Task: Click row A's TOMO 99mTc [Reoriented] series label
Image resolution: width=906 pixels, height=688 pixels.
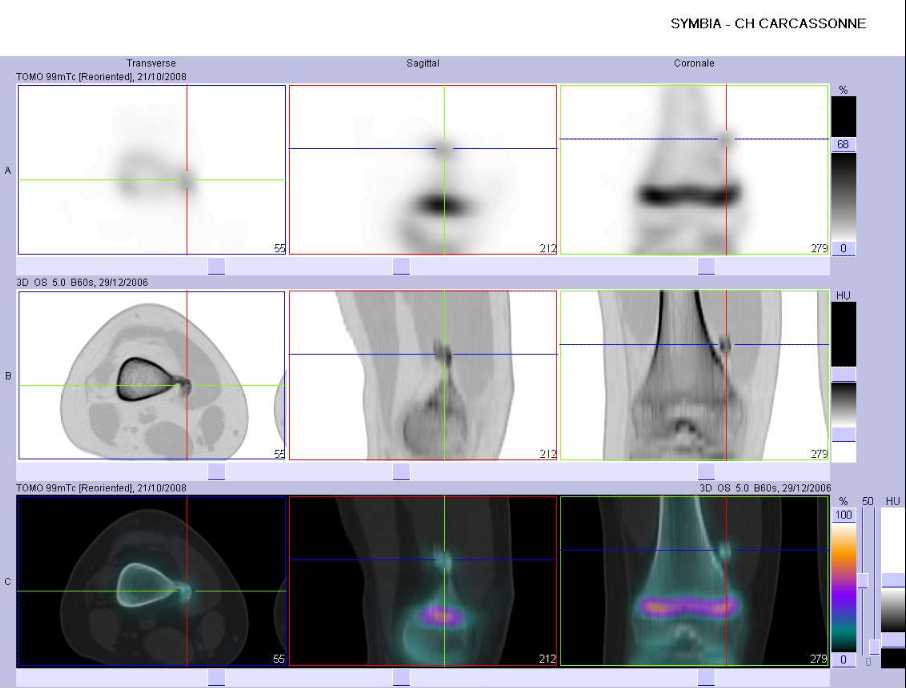Action: click(x=101, y=76)
